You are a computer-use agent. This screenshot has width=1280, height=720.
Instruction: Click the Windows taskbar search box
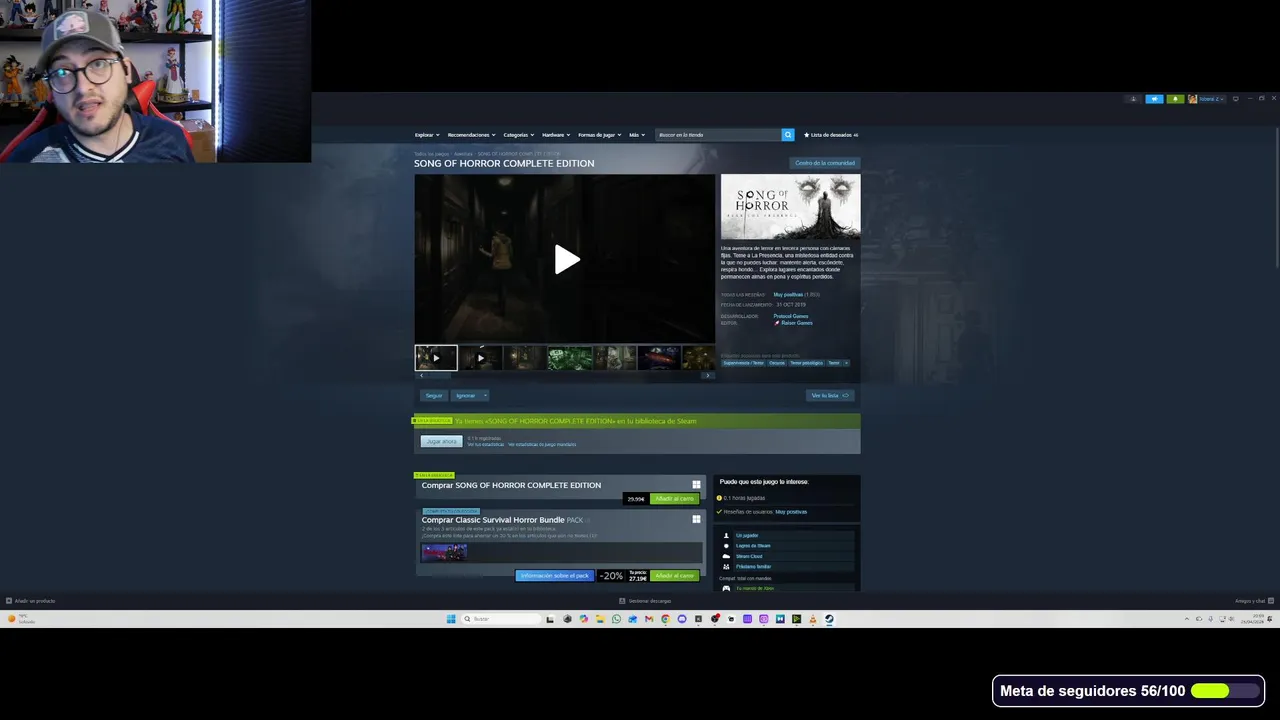click(x=500, y=619)
